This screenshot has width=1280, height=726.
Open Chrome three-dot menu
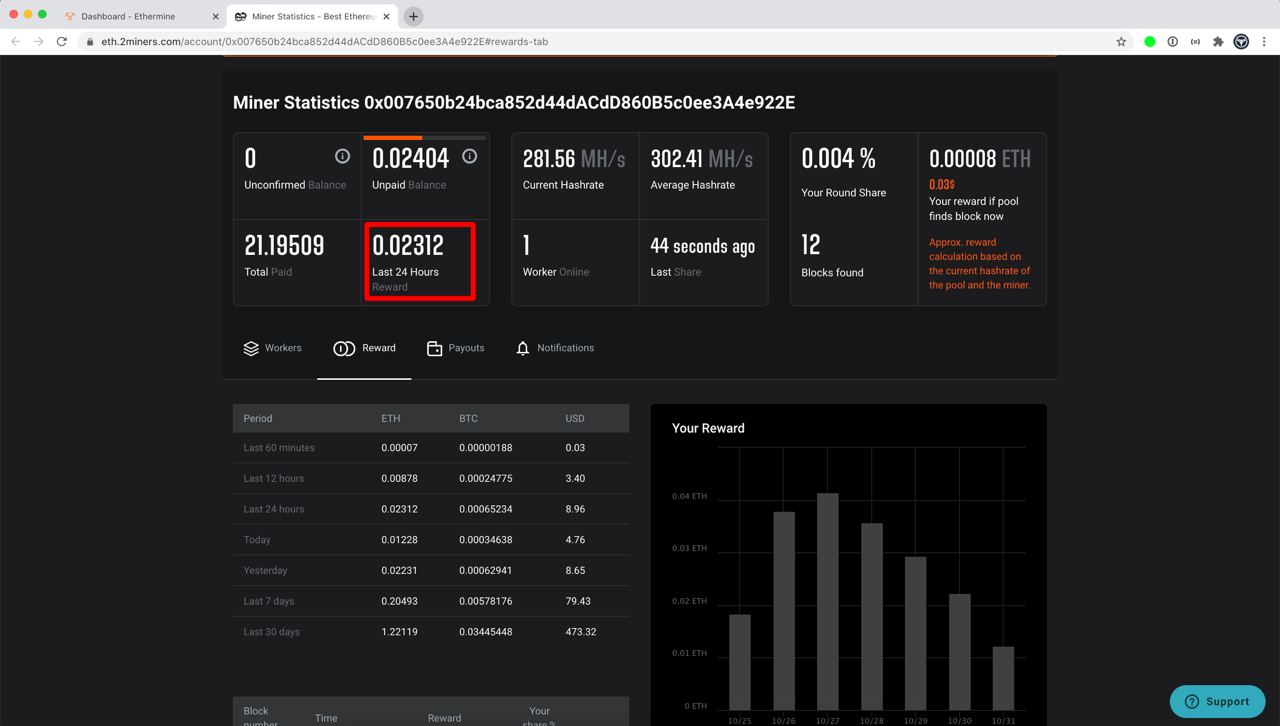coord(1265,42)
